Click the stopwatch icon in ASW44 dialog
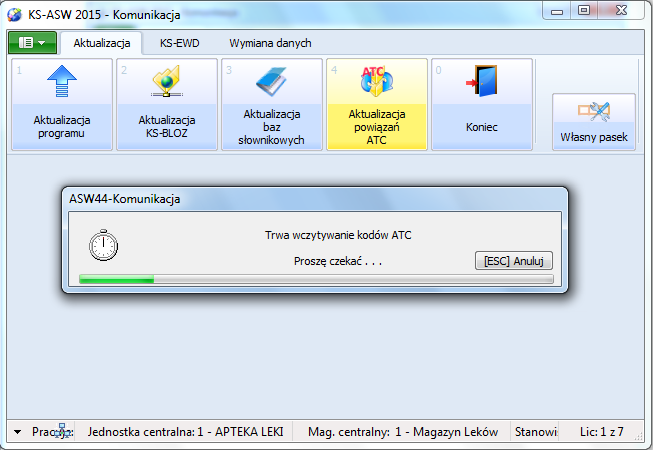 point(103,245)
